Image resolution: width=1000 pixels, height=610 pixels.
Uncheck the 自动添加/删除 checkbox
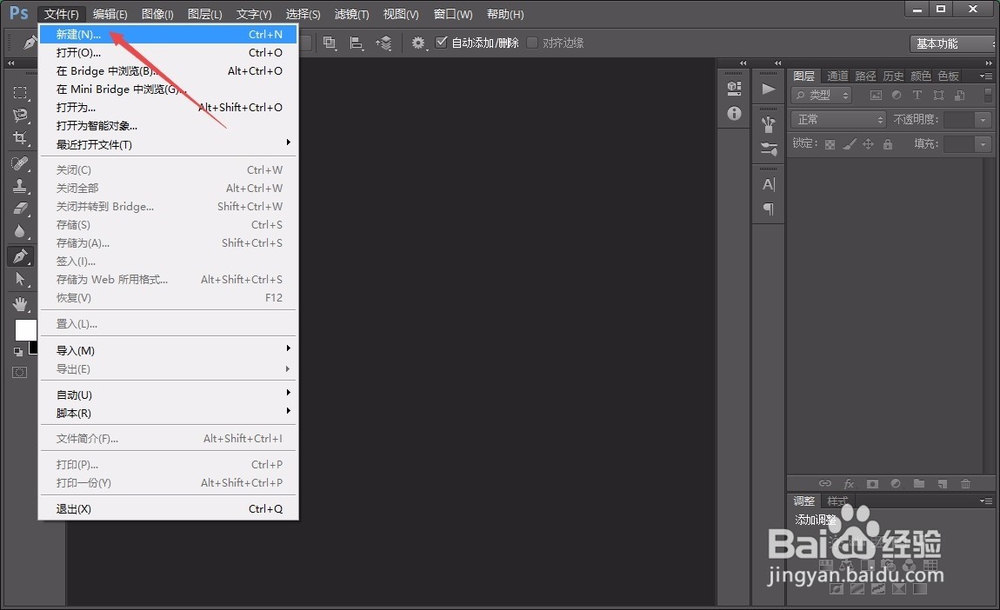pyautogui.click(x=442, y=42)
